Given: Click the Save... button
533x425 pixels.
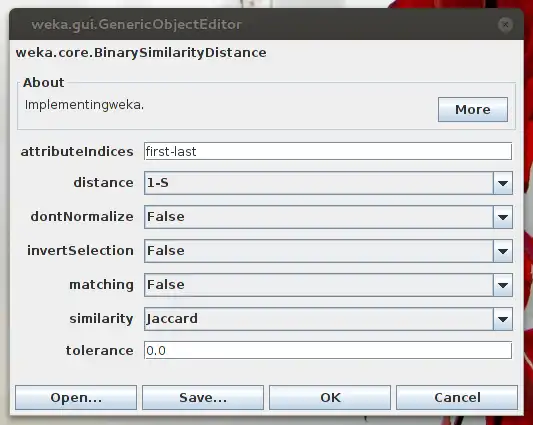Looking at the screenshot, I should (x=203, y=397).
